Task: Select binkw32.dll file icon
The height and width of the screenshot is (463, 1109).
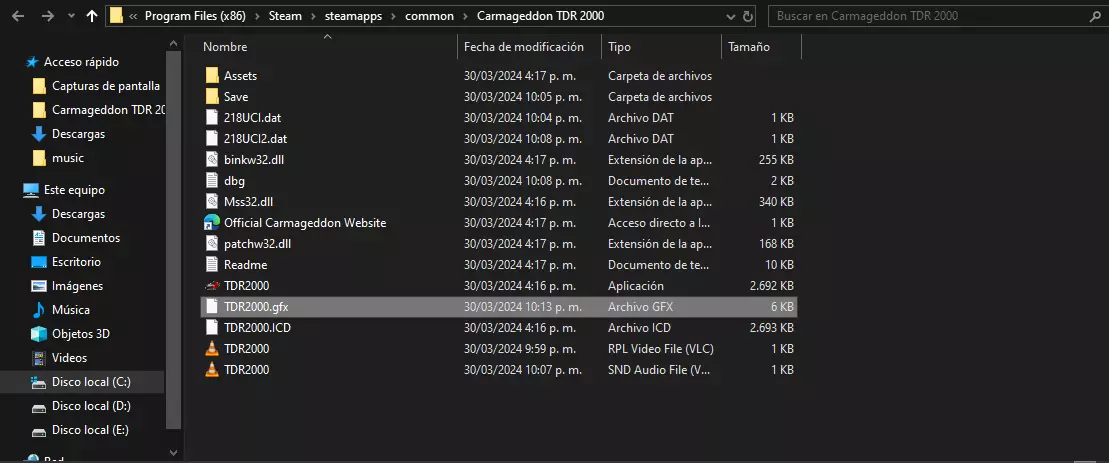Action: click(x=211, y=160)
